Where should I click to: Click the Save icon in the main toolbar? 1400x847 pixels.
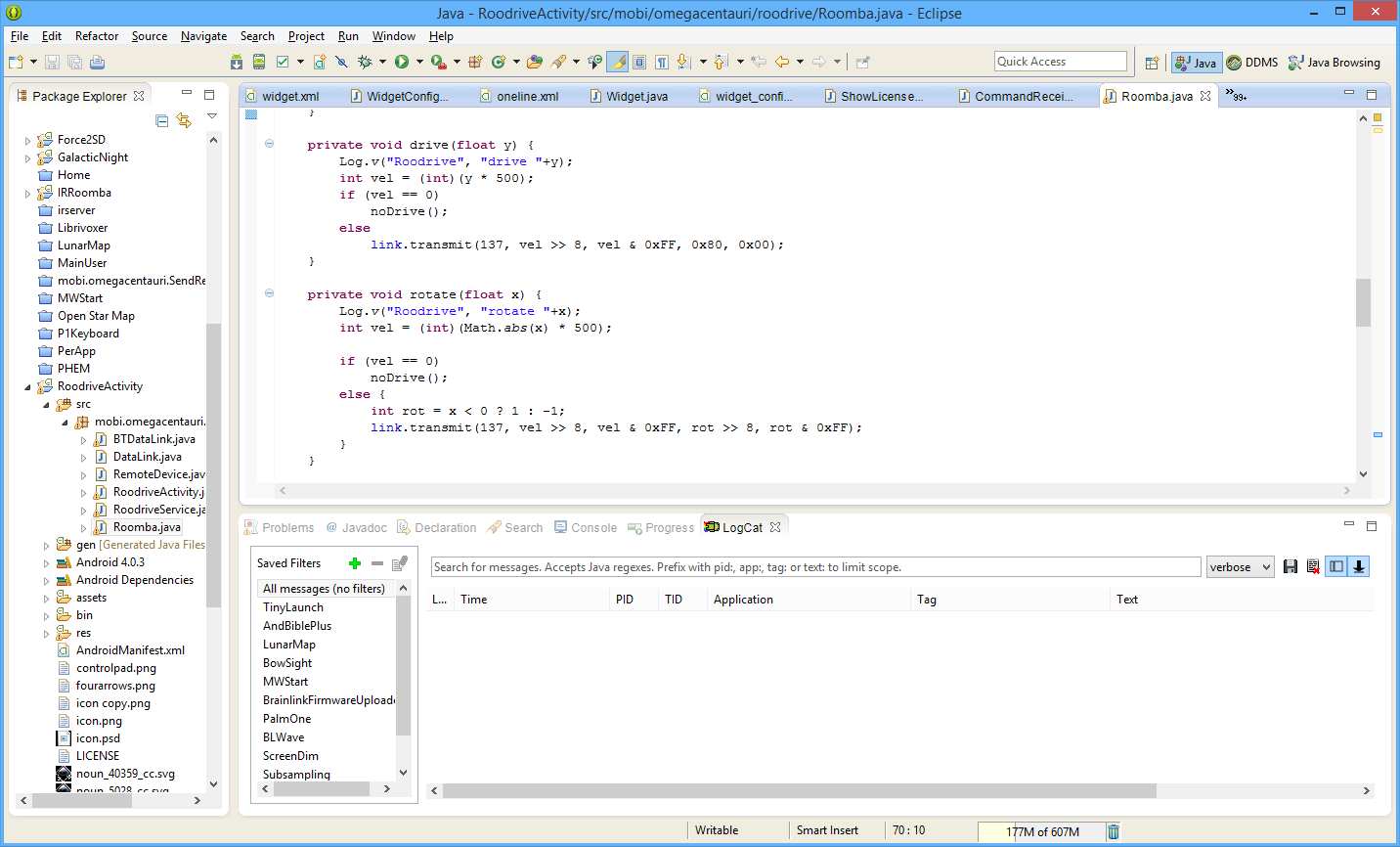pyautogui.click(x=53, y=62)
